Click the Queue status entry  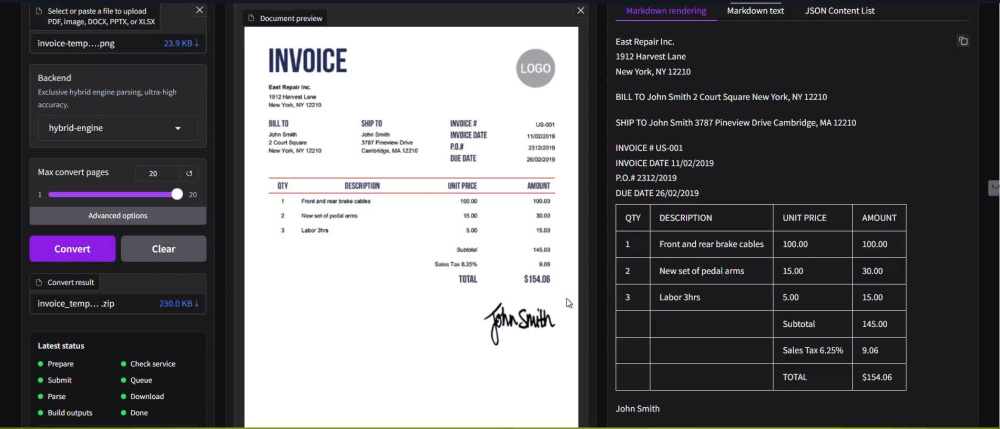coord(136,381)
